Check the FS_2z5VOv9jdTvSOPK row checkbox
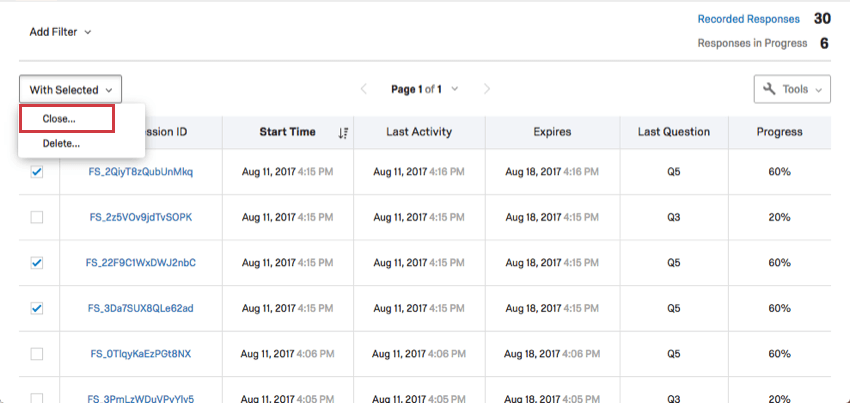This screenshot has width=850, height=403. (37, 217)
